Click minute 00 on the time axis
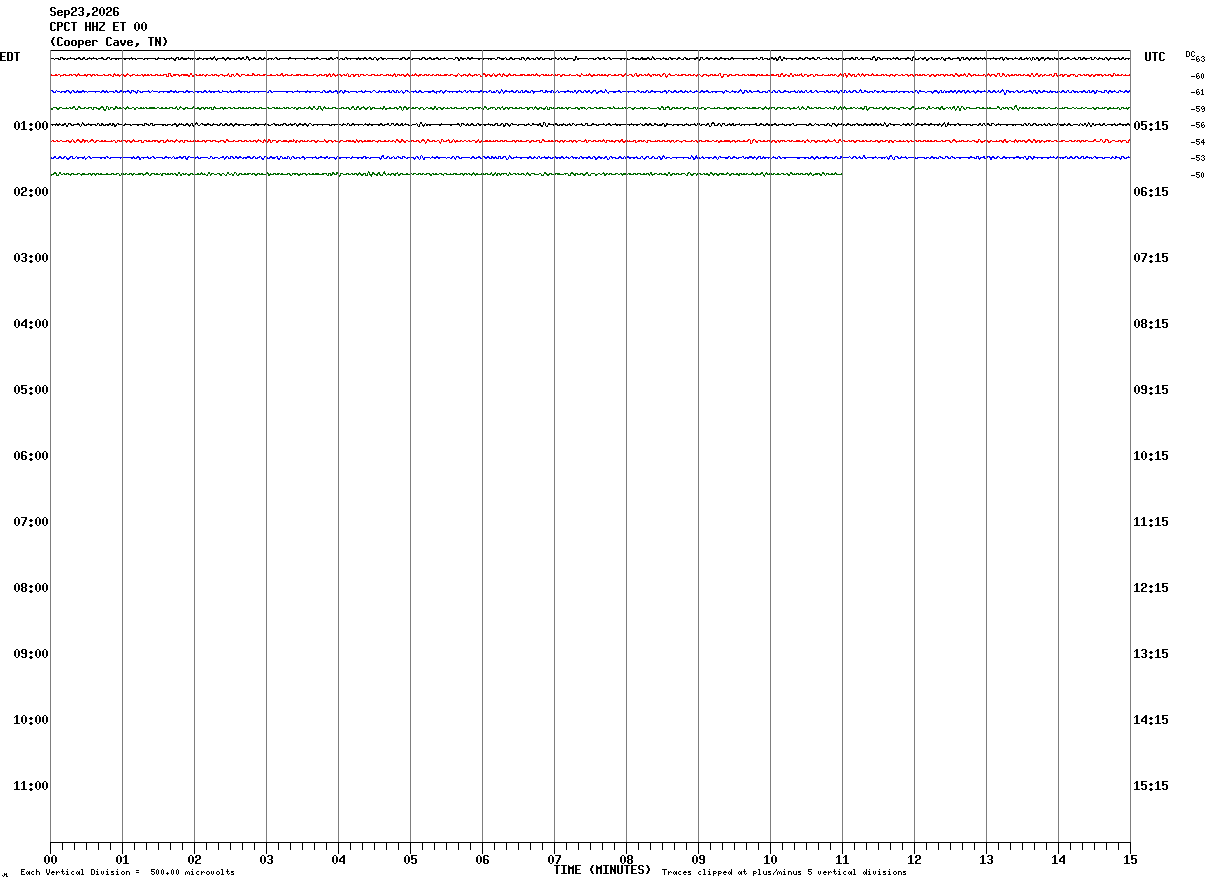The height and width of the screenshot is (886, 1210). [x=50, y=859]
